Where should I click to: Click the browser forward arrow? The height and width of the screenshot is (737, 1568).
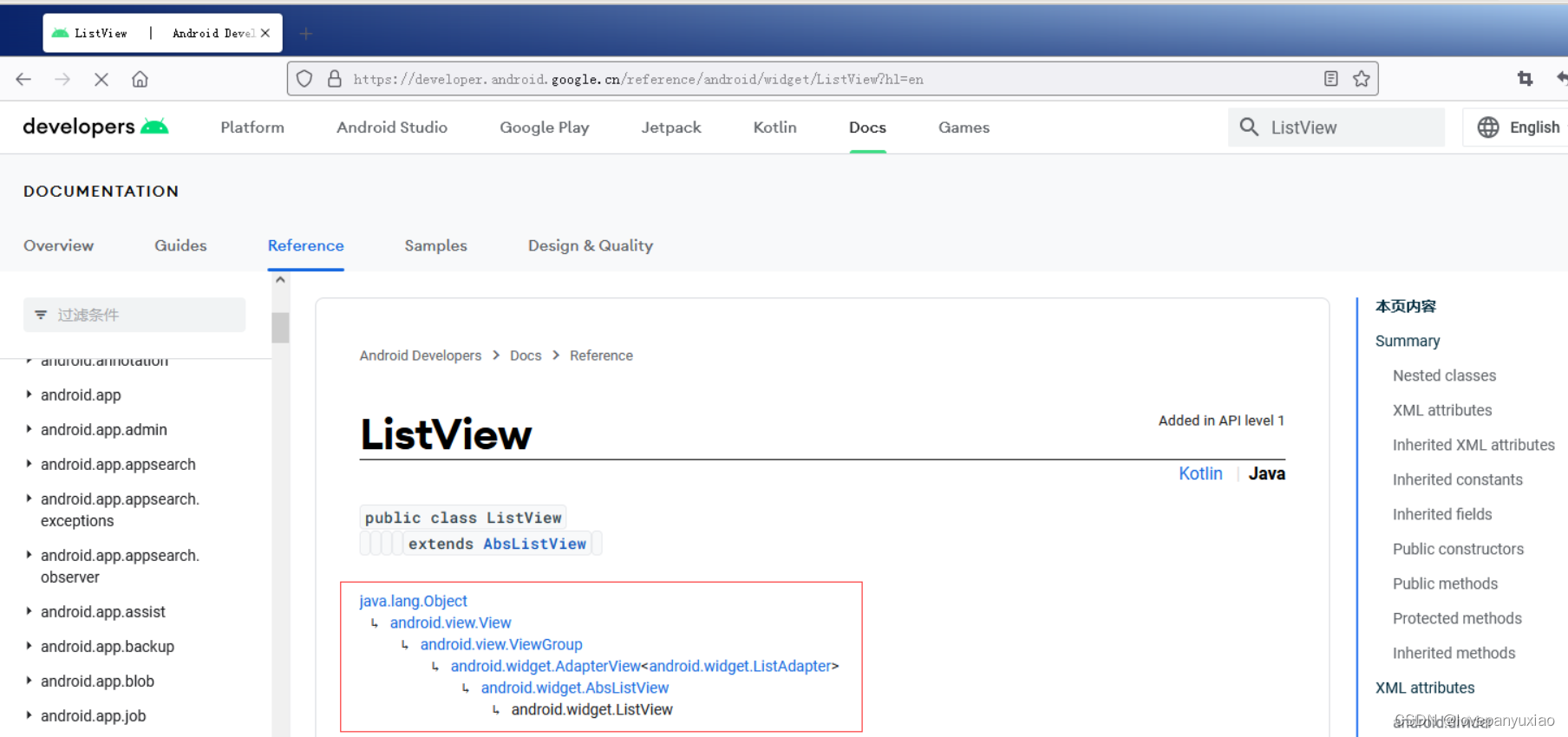point(62,79)
